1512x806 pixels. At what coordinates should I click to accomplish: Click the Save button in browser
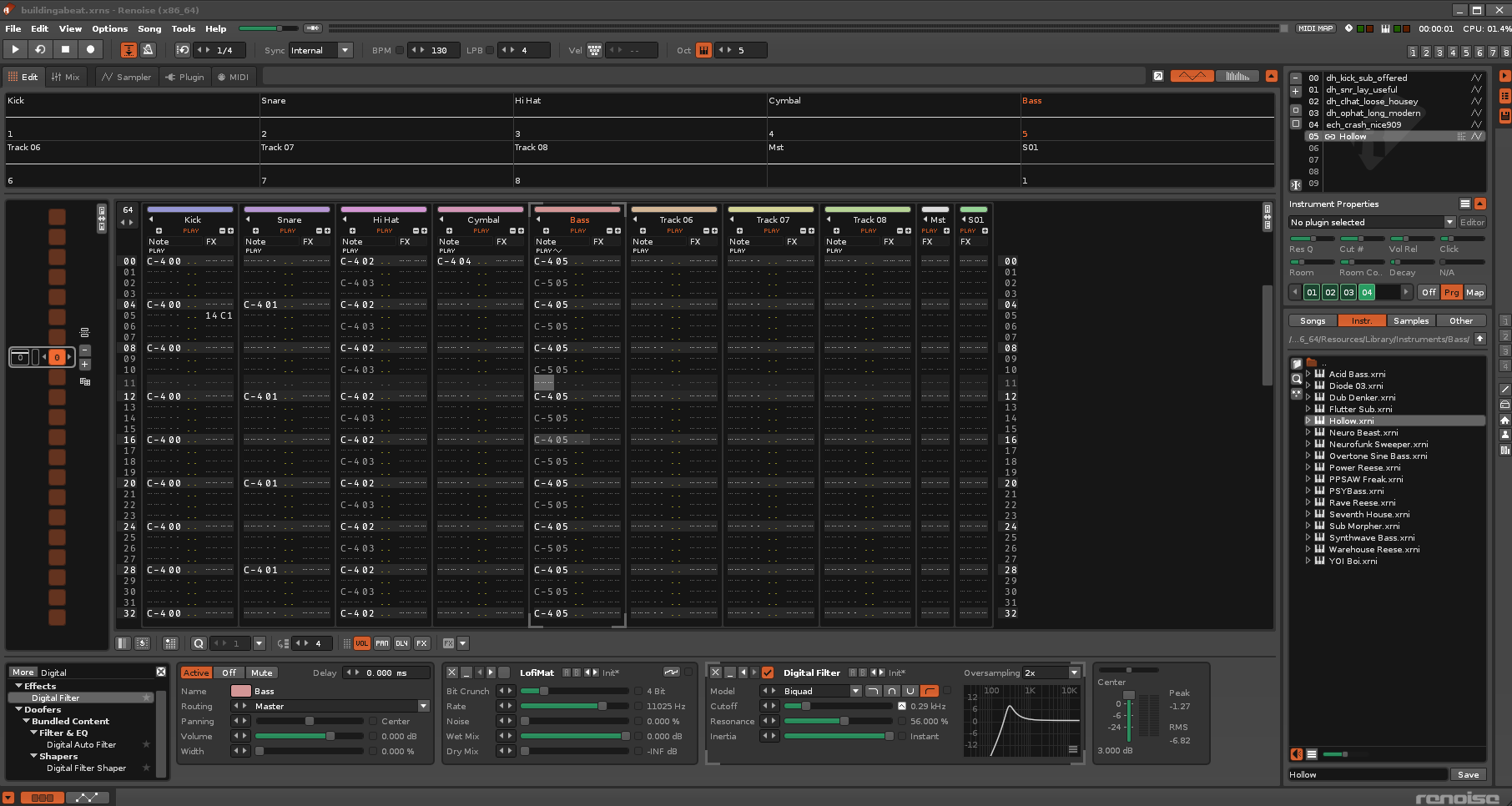(1468, 774)
